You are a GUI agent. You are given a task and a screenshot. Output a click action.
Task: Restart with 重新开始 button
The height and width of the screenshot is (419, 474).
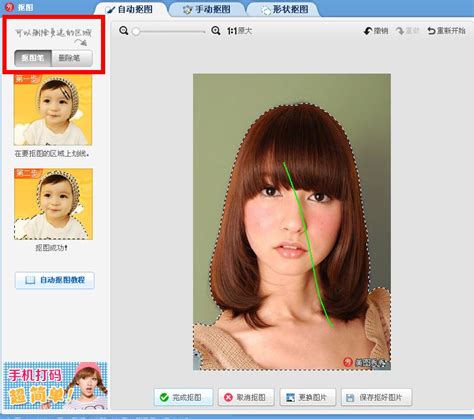(446, 31)
